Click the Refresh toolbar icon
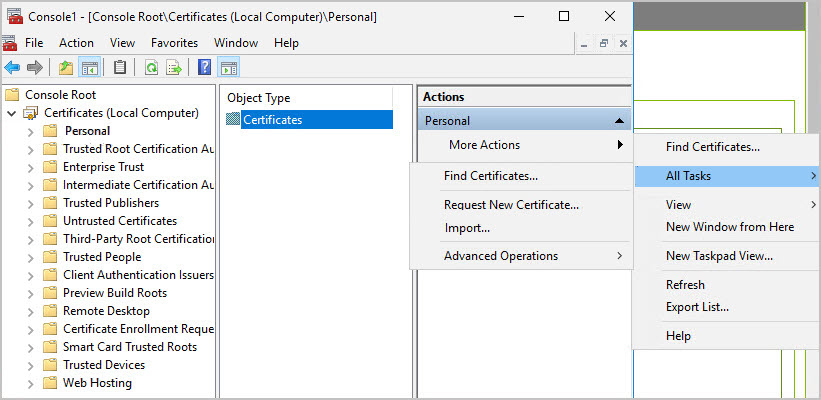This screenshot has width=821, height=400. (151, 68)
